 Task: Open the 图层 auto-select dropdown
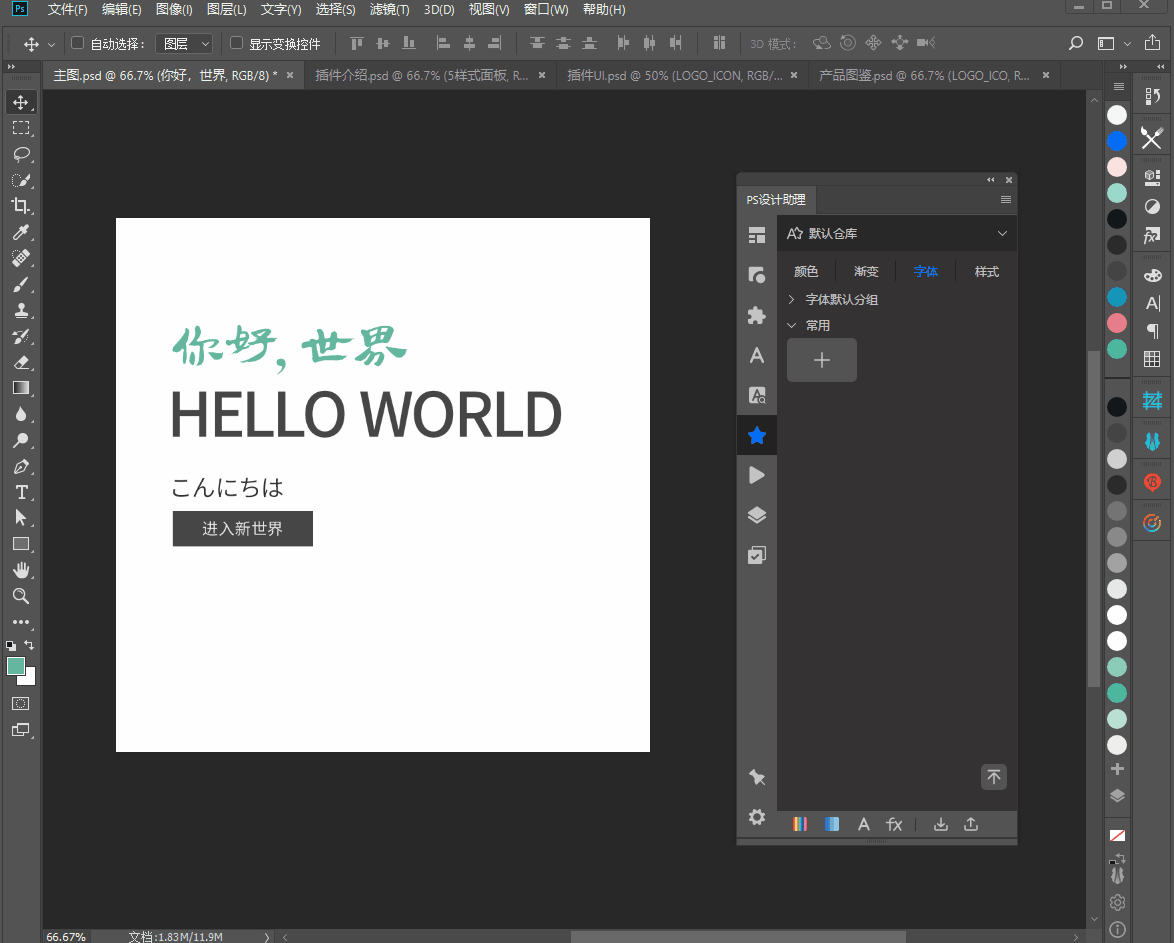pos(184,43)
